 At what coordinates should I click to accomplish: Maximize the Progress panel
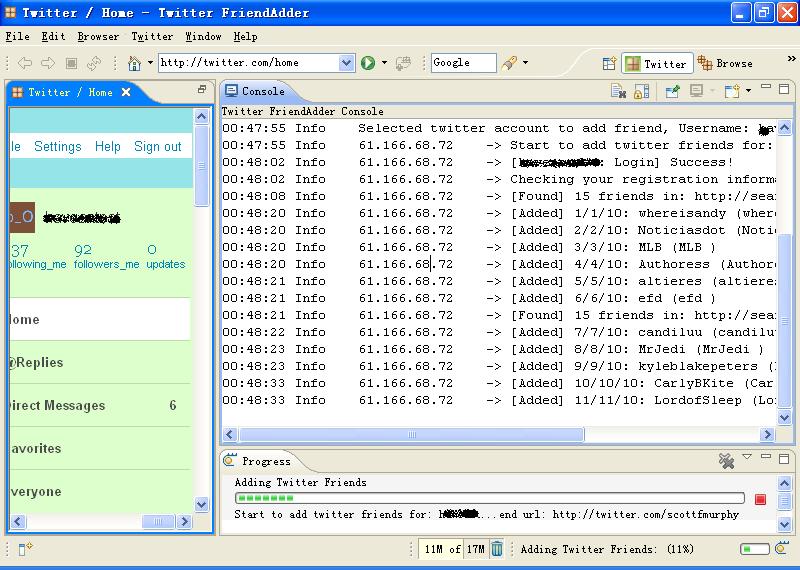pyautogui.click(x=784, y=458)
